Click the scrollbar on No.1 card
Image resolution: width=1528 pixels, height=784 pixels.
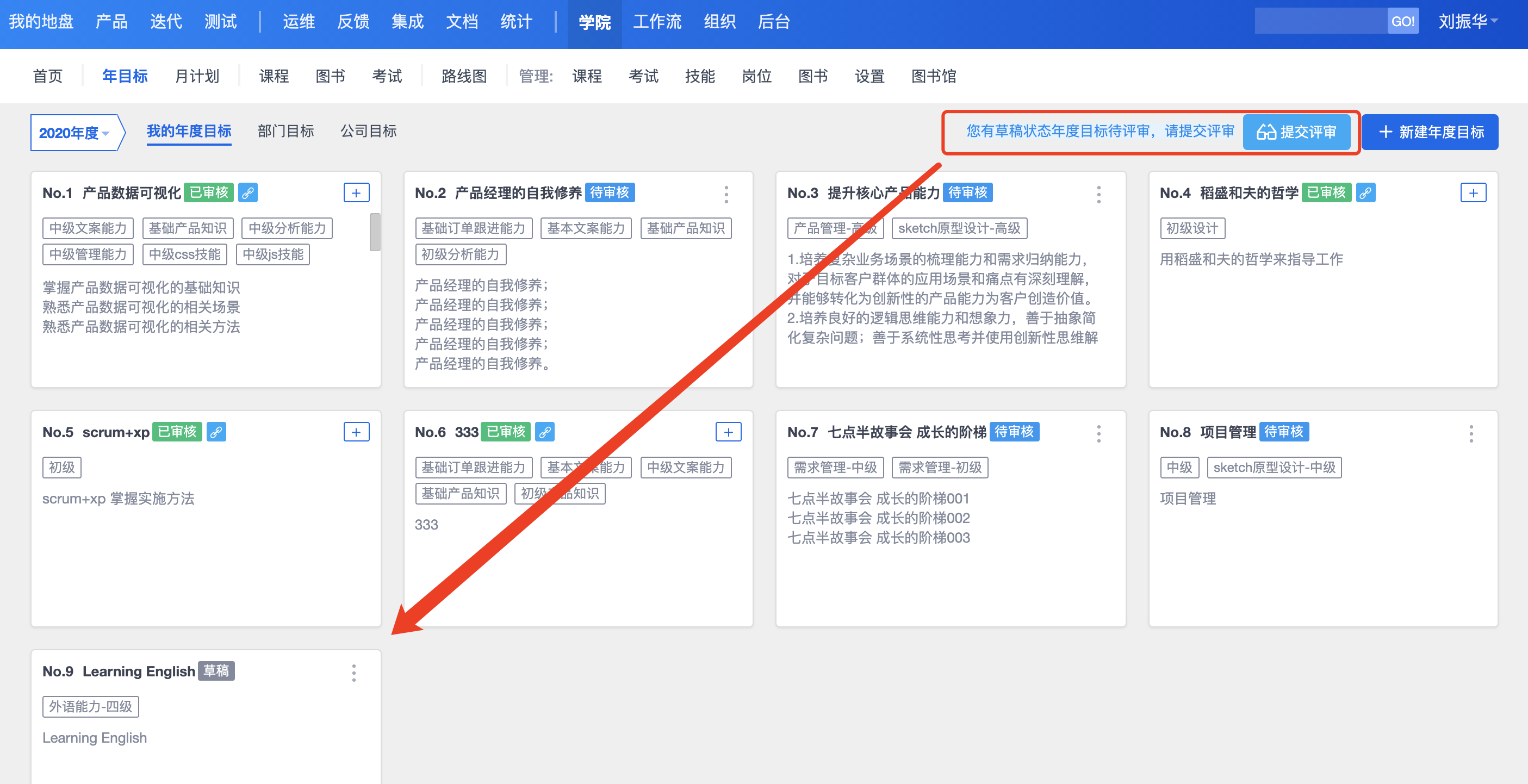[x=375, y=232]
